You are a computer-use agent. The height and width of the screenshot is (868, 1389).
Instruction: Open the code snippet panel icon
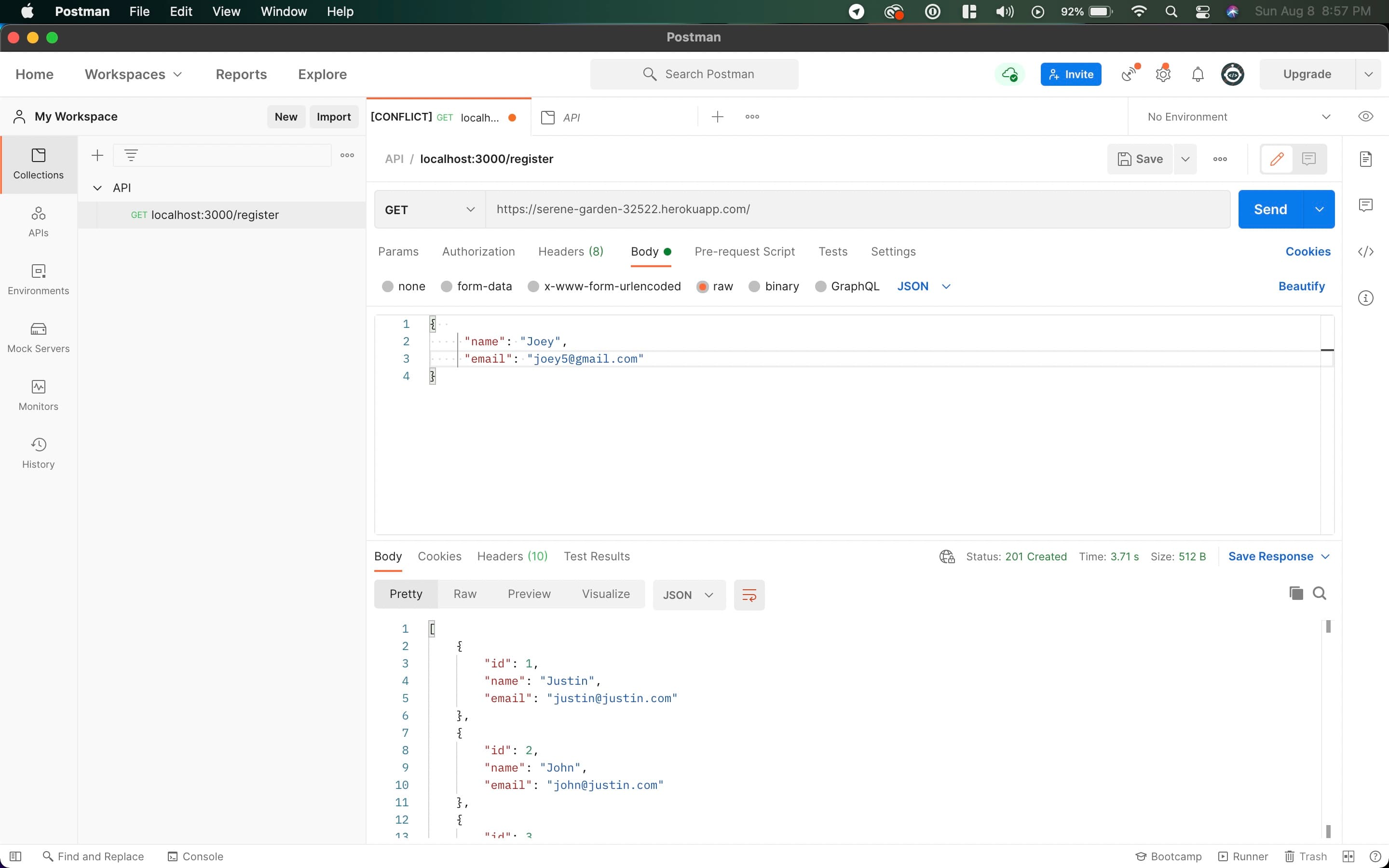pyautogui.click(x=1365, y=251)
